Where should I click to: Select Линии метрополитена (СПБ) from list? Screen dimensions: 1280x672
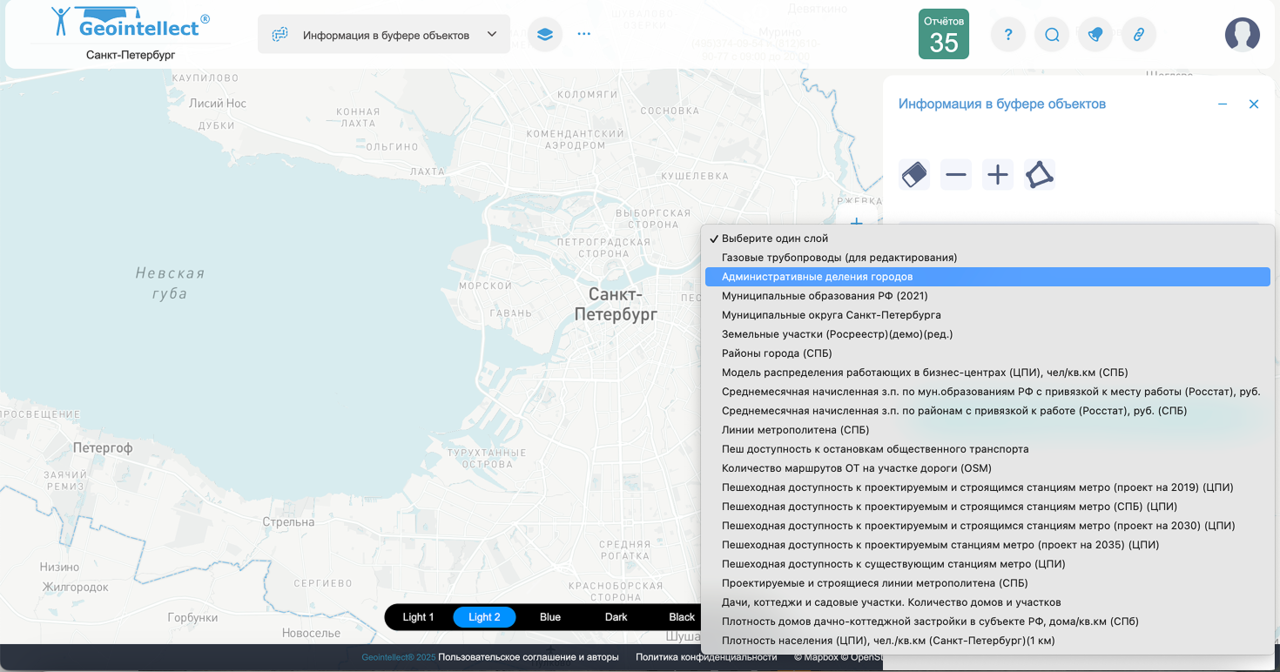coord(795,430)
